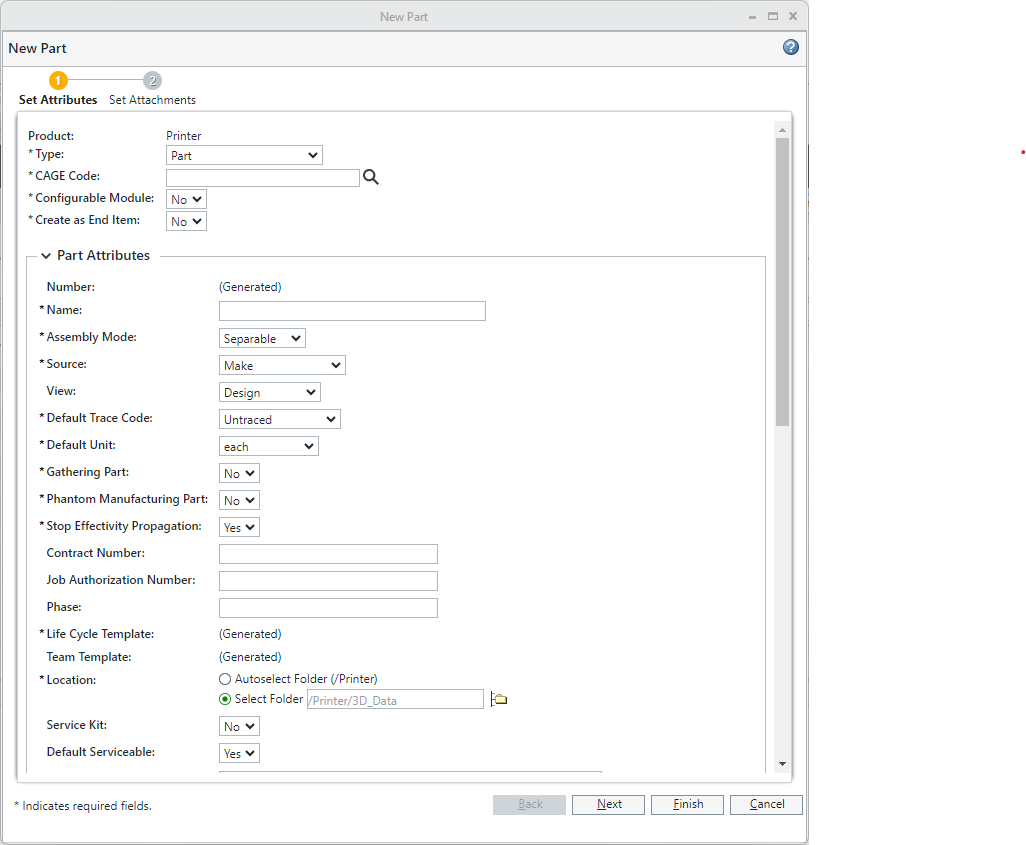Collapse the Part Attributes section
This screenshot has height=845, width=1026.
coord(46,256)
